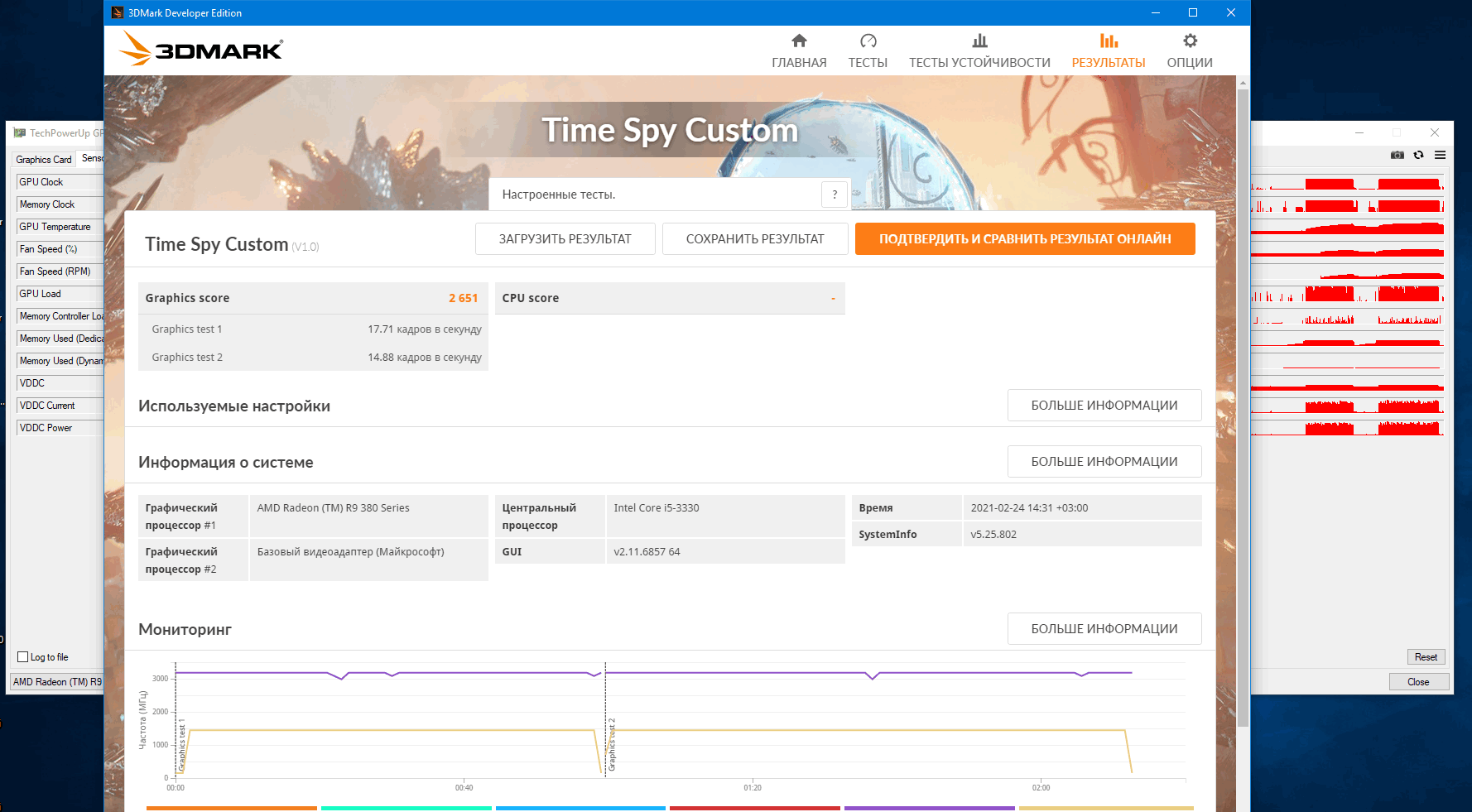Open the Результаты bar chart icon
The image size is (1472, 812).
tap(1109, 41)
